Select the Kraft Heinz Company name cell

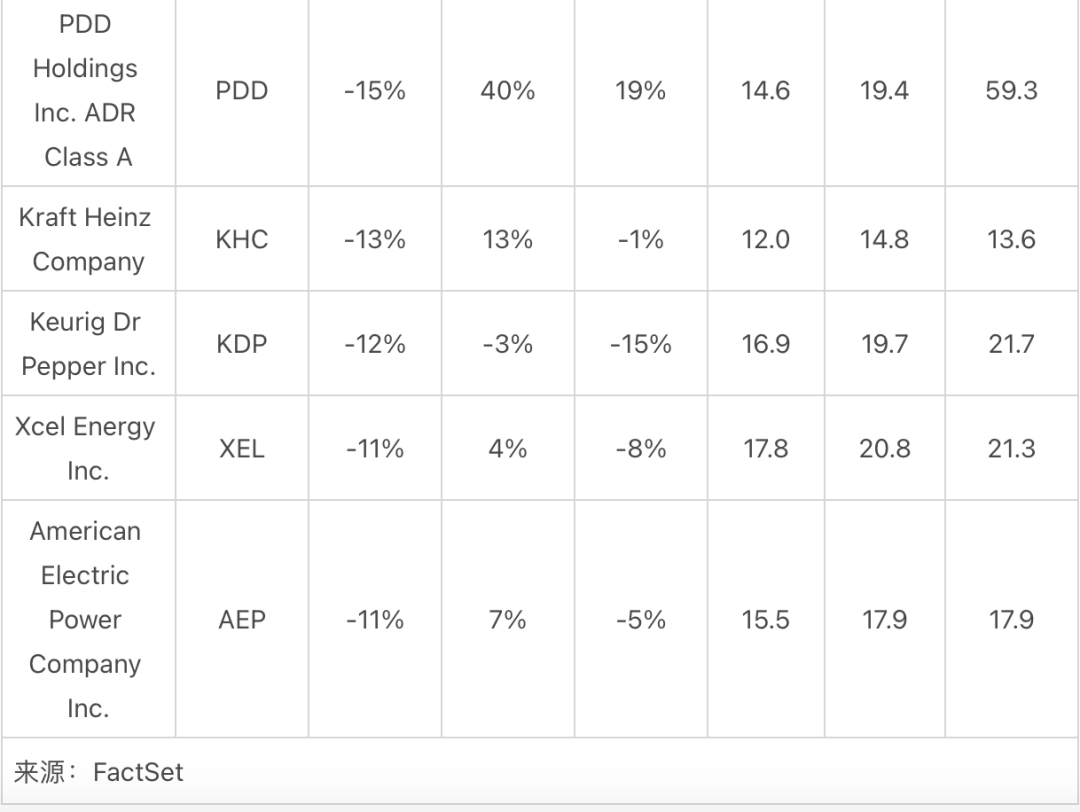click(x=88, y=239)
